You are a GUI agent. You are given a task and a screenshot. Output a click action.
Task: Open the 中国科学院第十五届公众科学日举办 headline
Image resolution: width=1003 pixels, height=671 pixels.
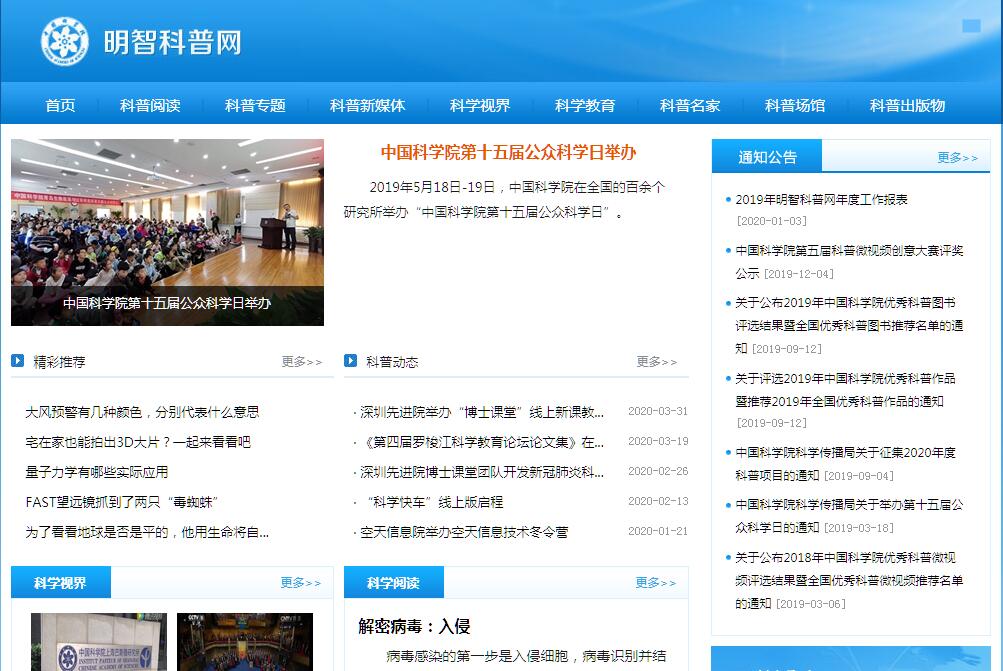508,153
